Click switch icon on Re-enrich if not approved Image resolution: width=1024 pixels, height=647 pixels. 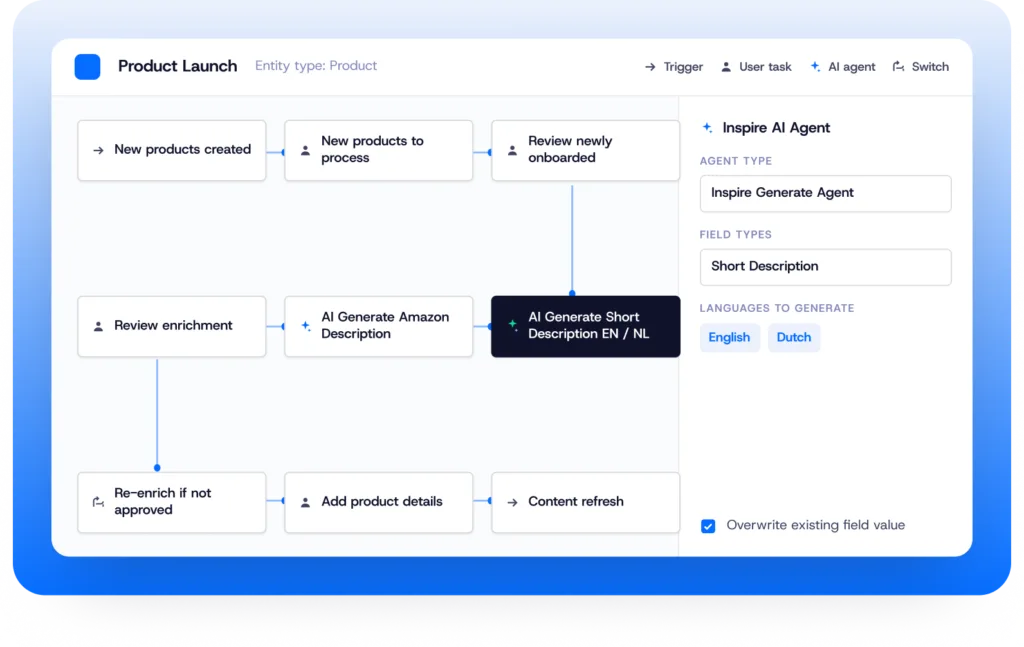pyautogui.click(x=98, y=501)
